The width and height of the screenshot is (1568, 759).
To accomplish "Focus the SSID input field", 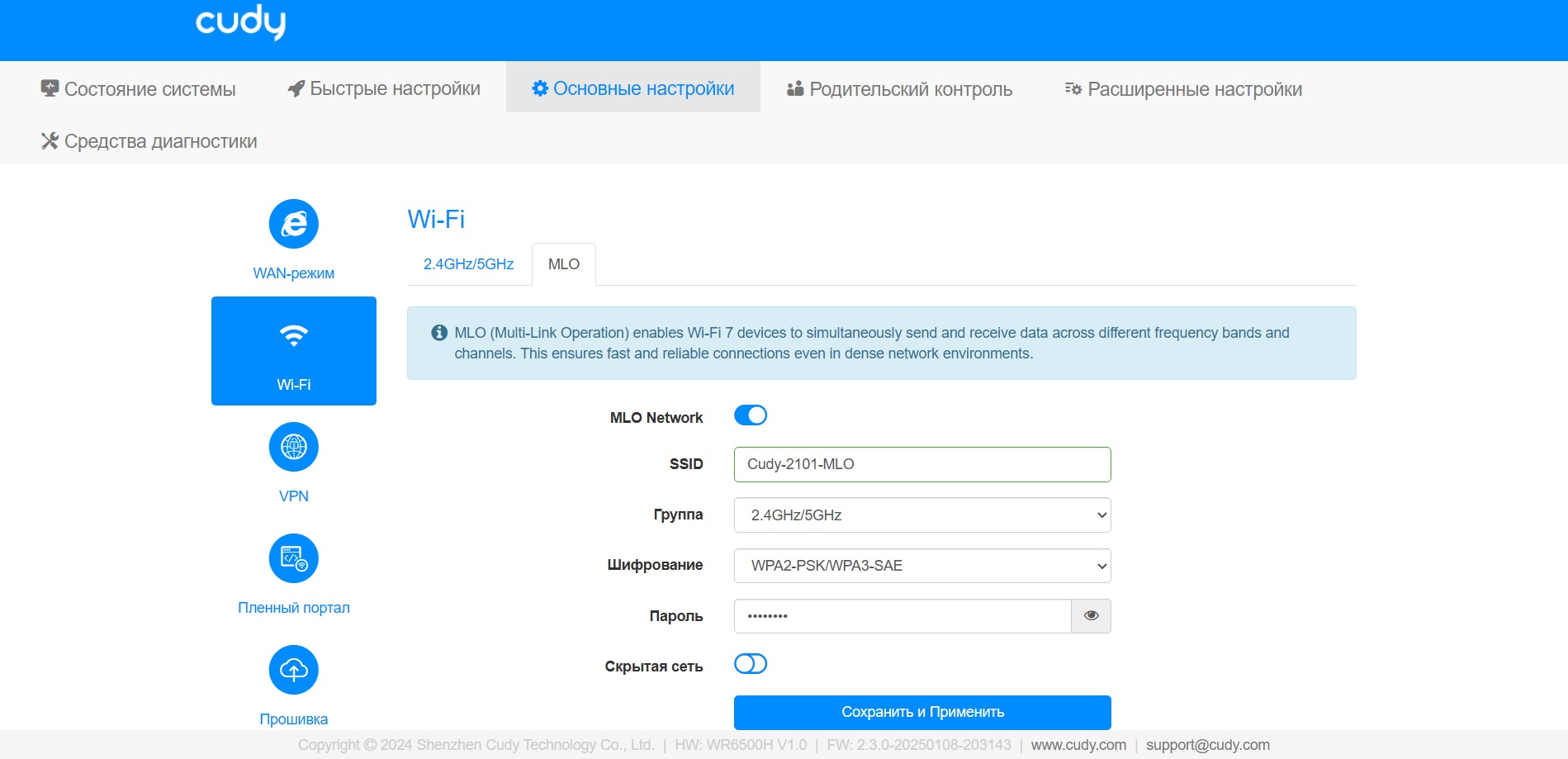I will coord(922,464).
